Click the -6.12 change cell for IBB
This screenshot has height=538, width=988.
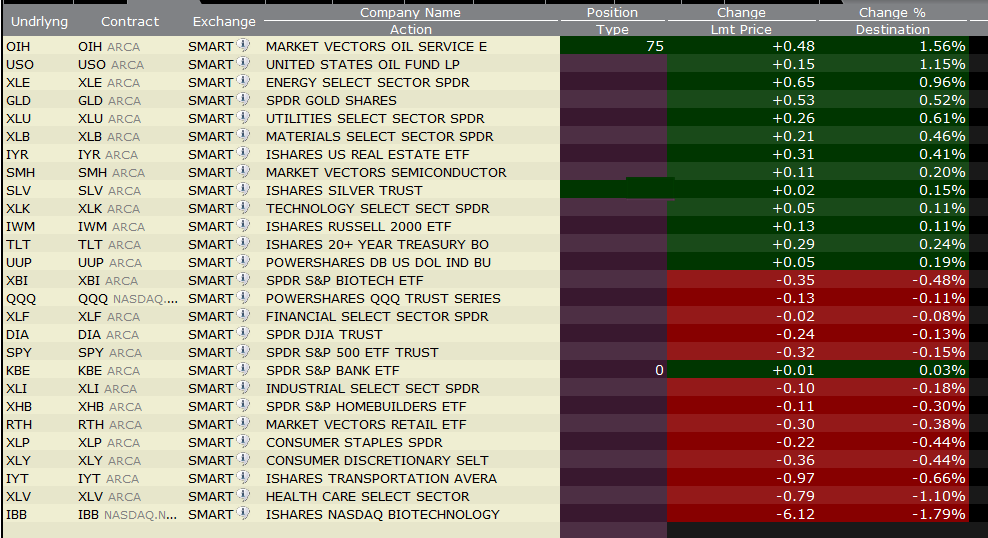[795, 515]
